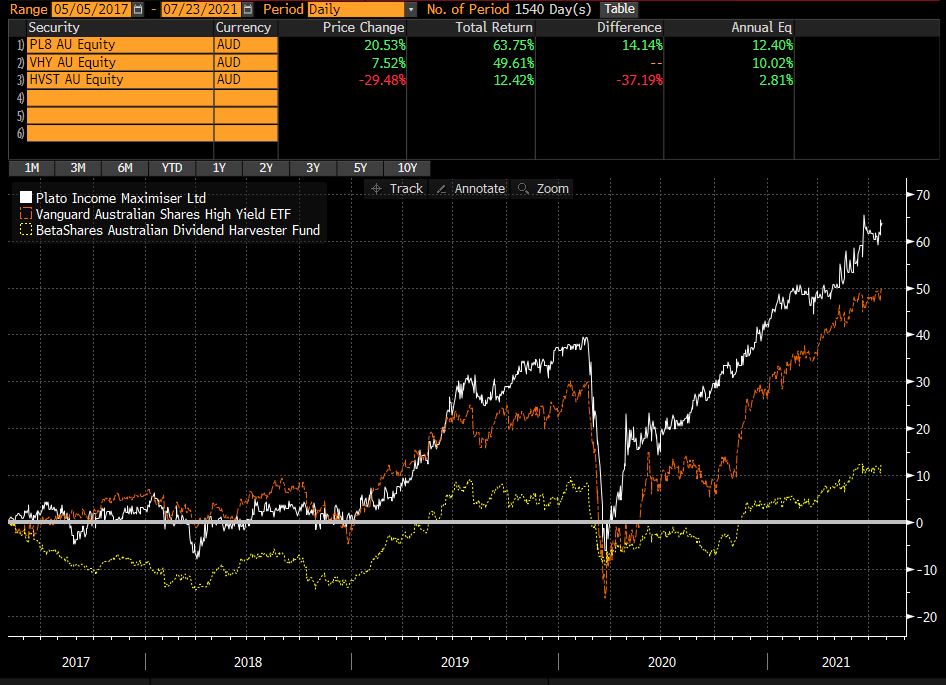This screenshot has height=685, width=946.
Task: Click the Plato Income Maximiser legend marker
Action: coord(27,198)
